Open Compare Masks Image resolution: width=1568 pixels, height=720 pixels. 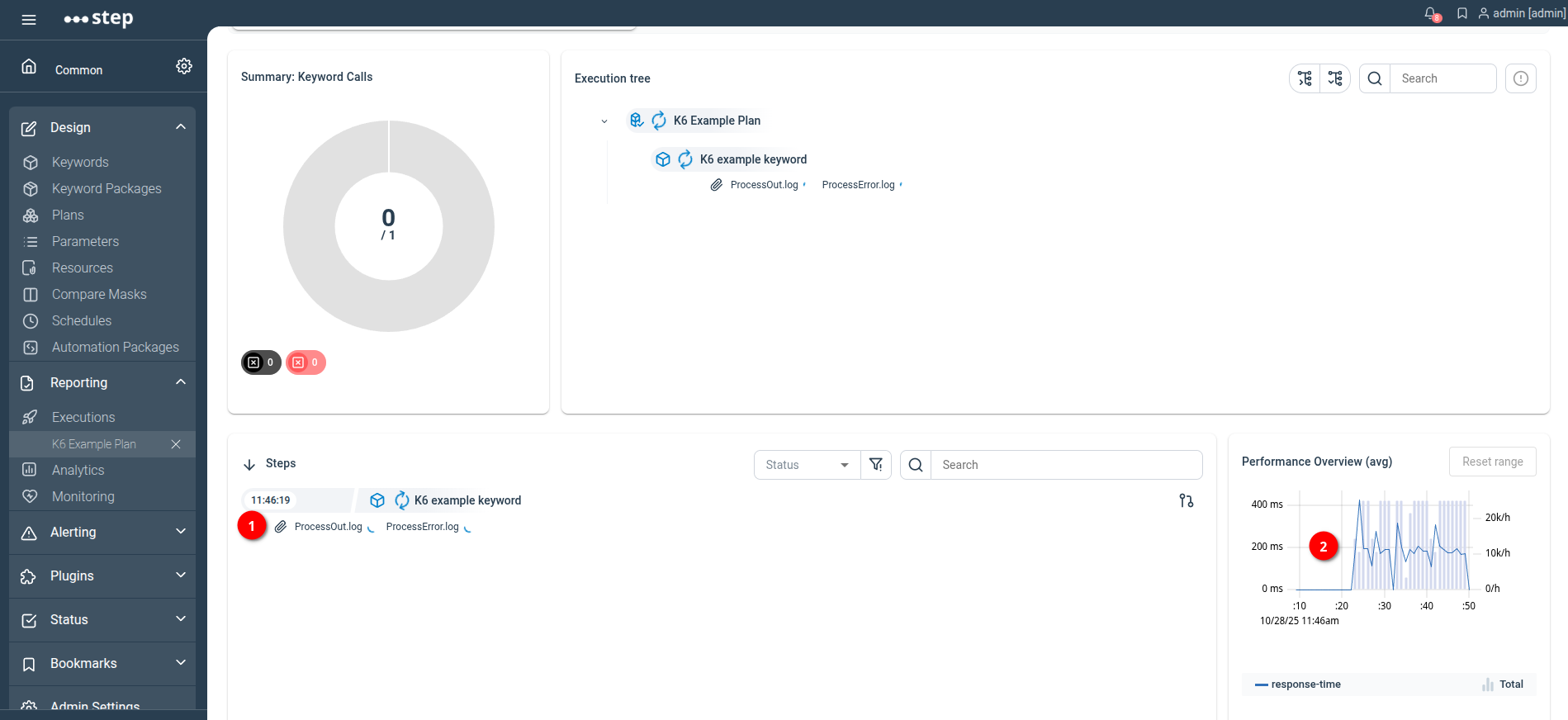point(99,295)
